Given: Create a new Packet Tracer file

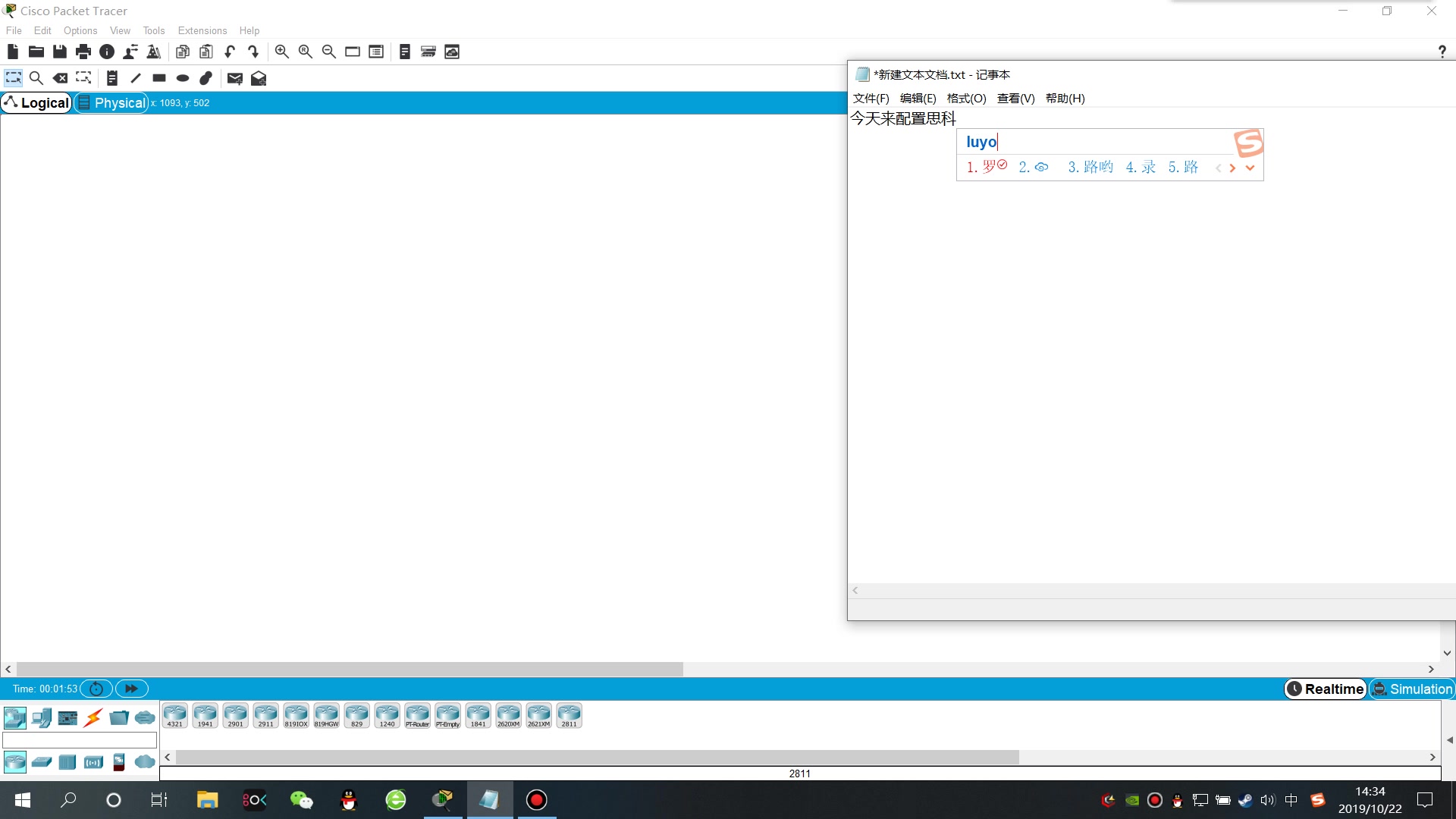Looking at the screenshot, I should [13, 52].
